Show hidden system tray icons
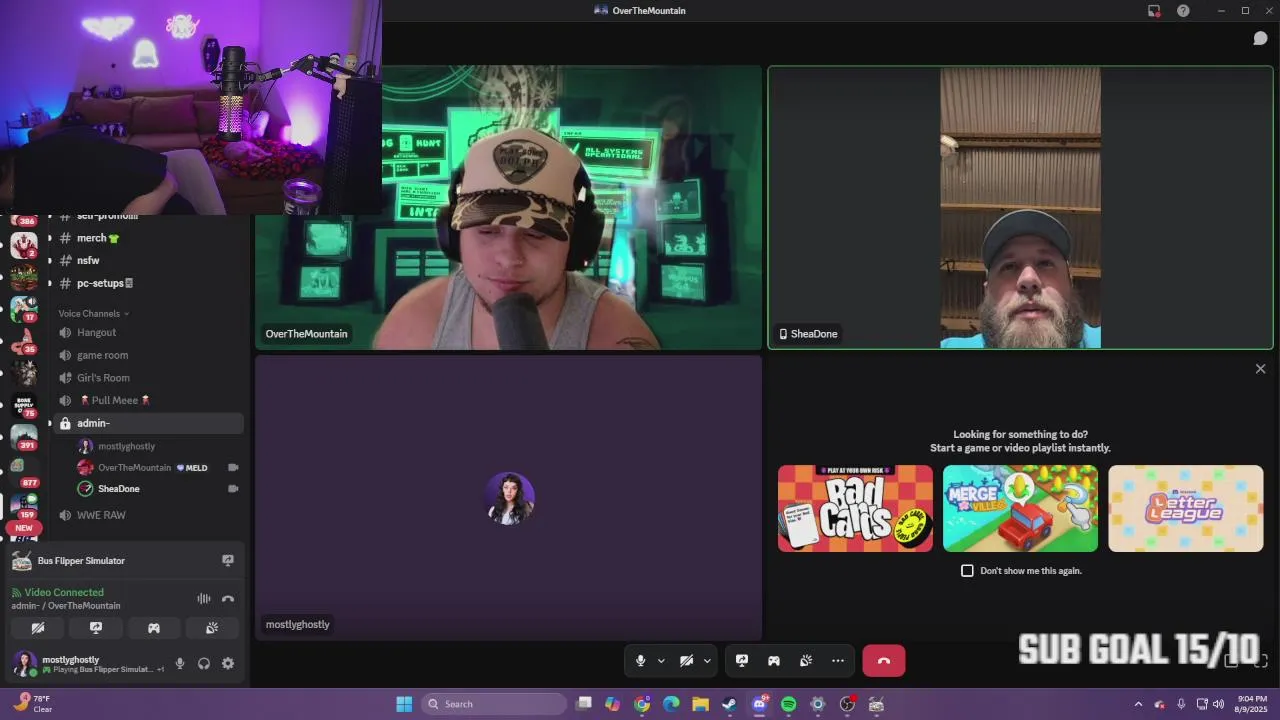Screen dimensions: 1280x720 click(1138, 704)
